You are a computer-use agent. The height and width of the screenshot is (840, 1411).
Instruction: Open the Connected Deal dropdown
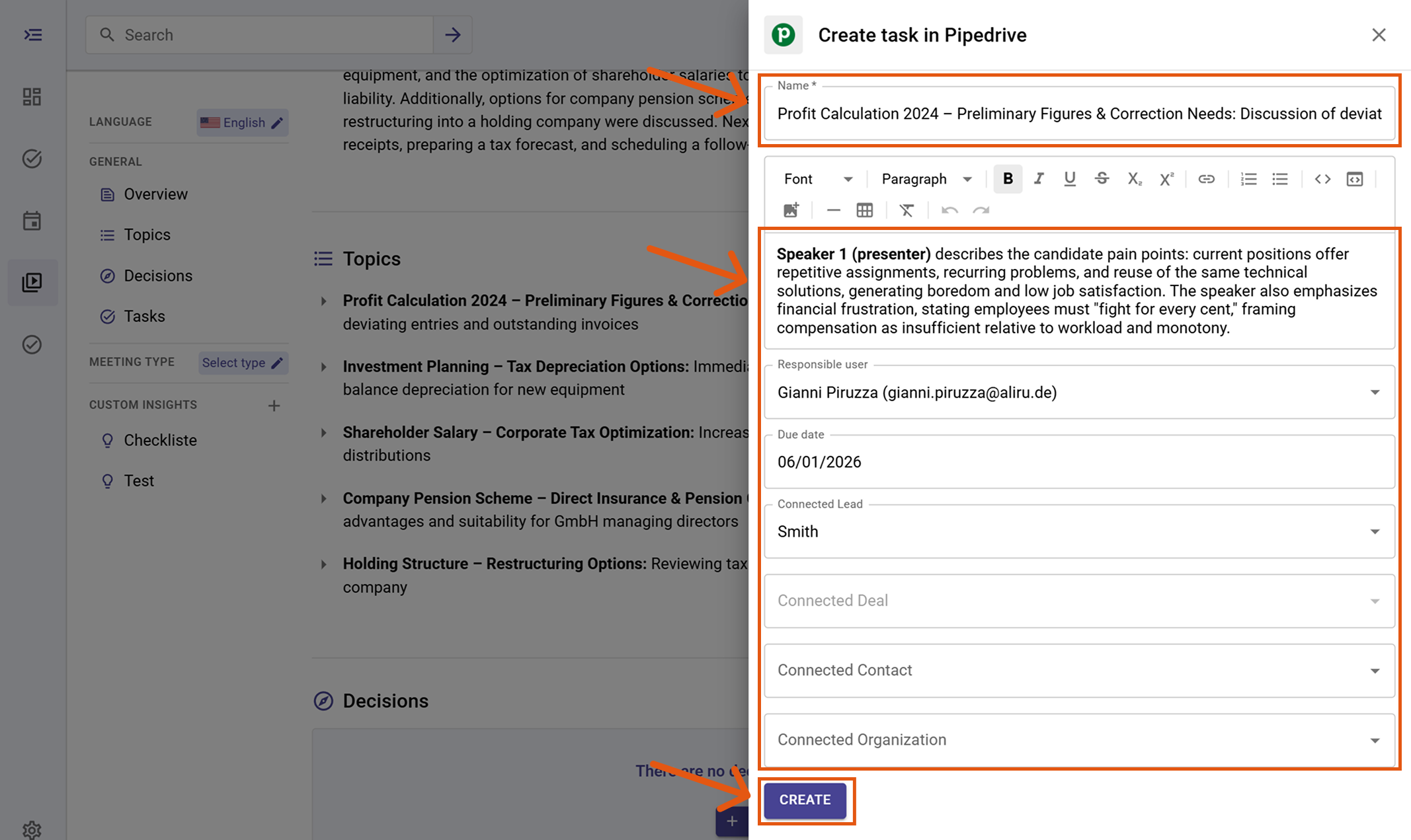point(1080,601)
